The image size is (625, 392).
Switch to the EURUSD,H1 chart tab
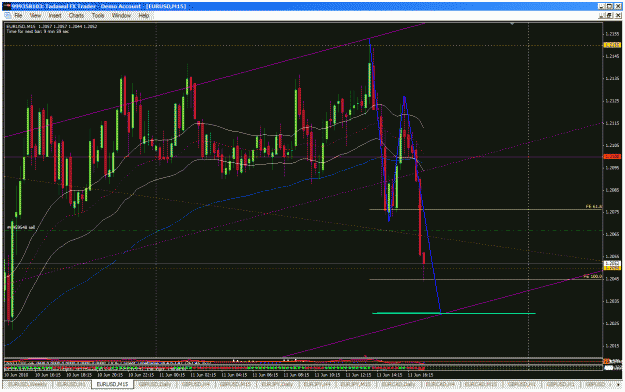71,384
